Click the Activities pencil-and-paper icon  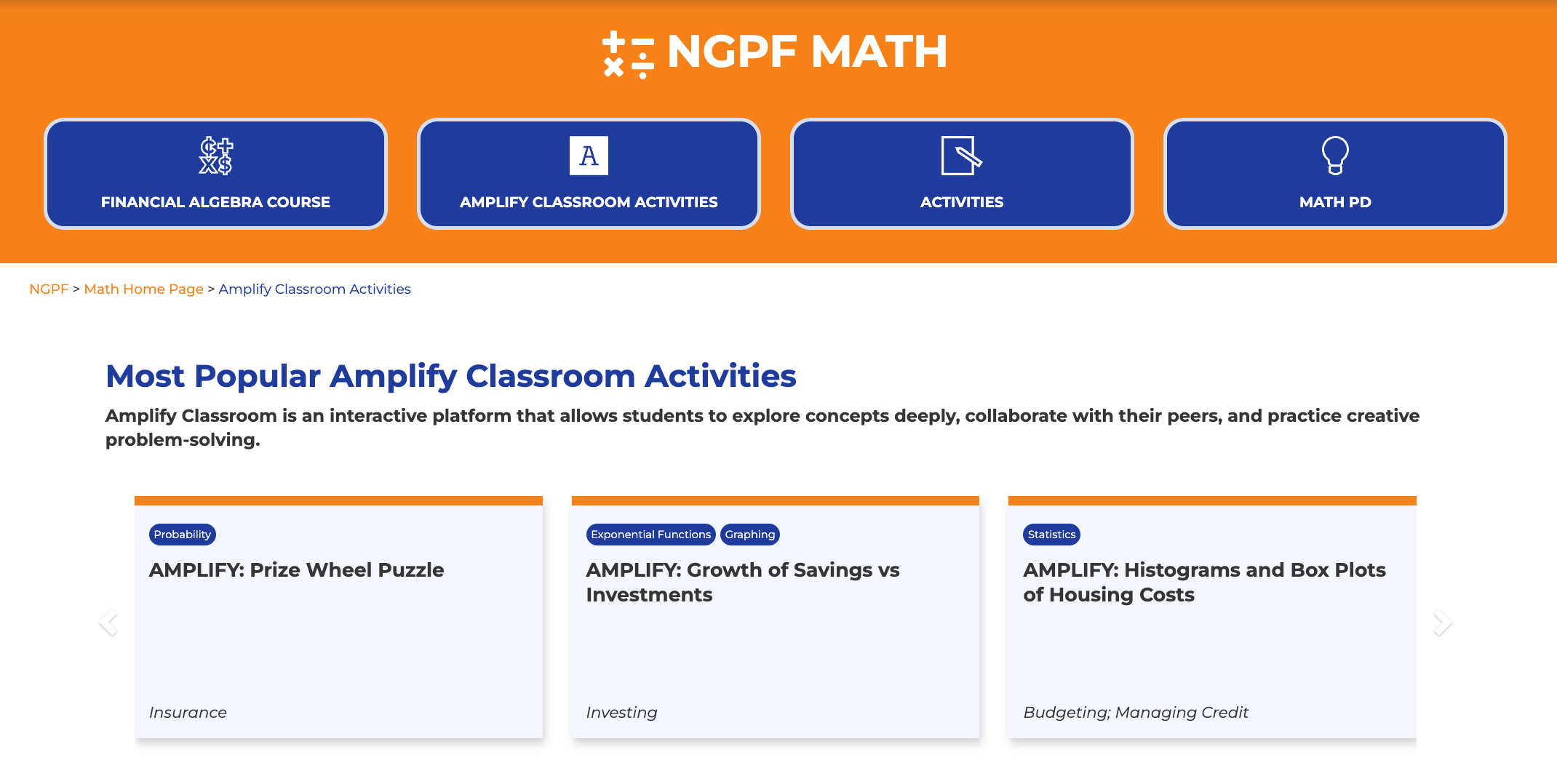tap(961, 156)
